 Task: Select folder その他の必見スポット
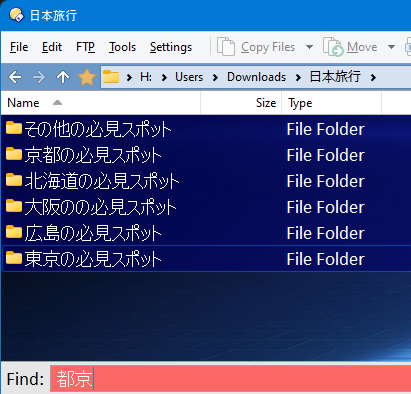[x=98, y=129]
